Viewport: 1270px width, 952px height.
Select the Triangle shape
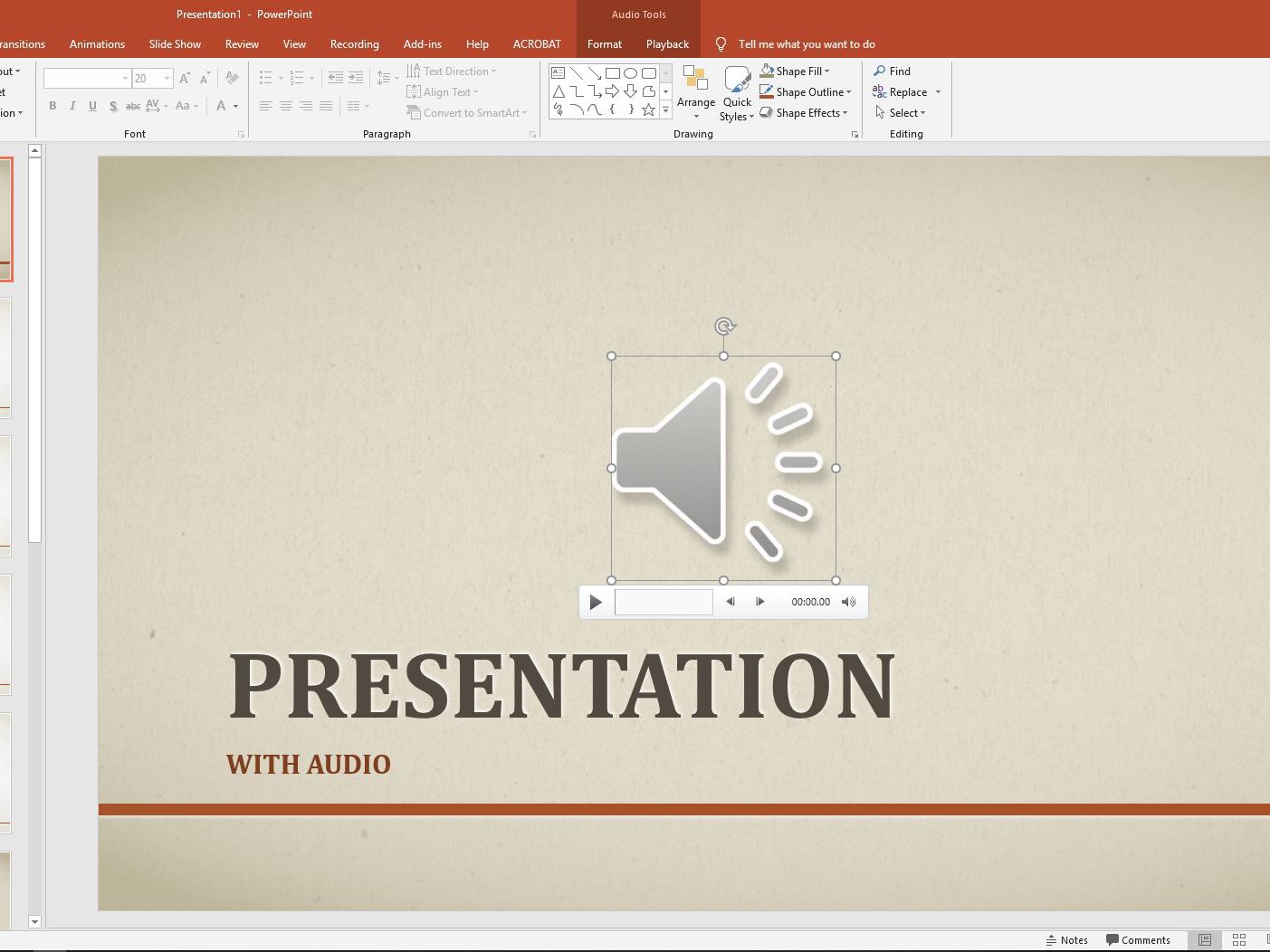[559, 91]
